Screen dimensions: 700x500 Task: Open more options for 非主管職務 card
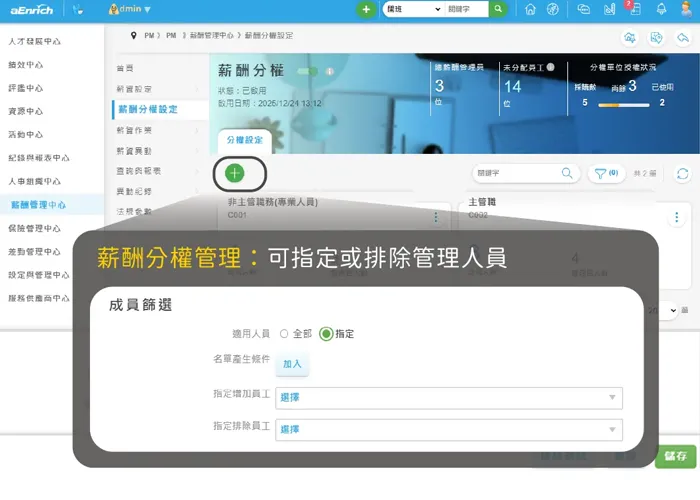[x=436, y=218]
